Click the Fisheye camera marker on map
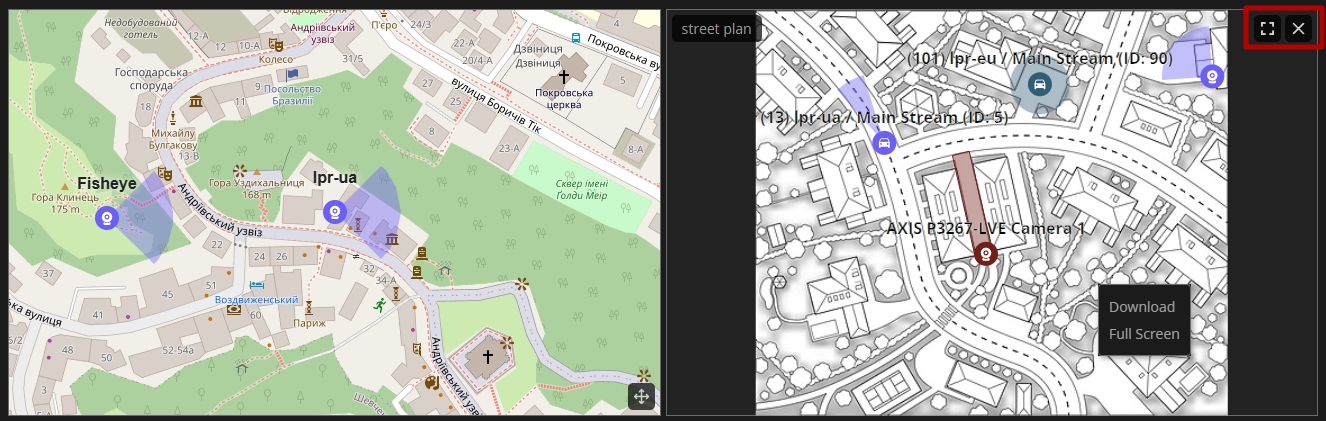1326x421 pixels. coord(108,217)
